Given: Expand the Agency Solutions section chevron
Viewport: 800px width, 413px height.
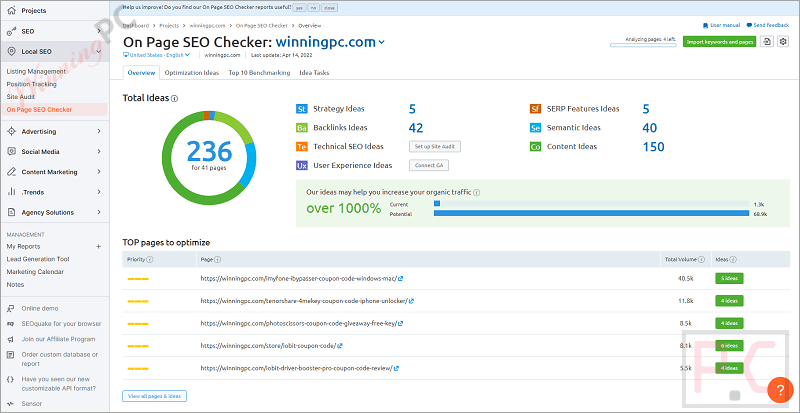Looking at the screenshot, I should 99,212.
